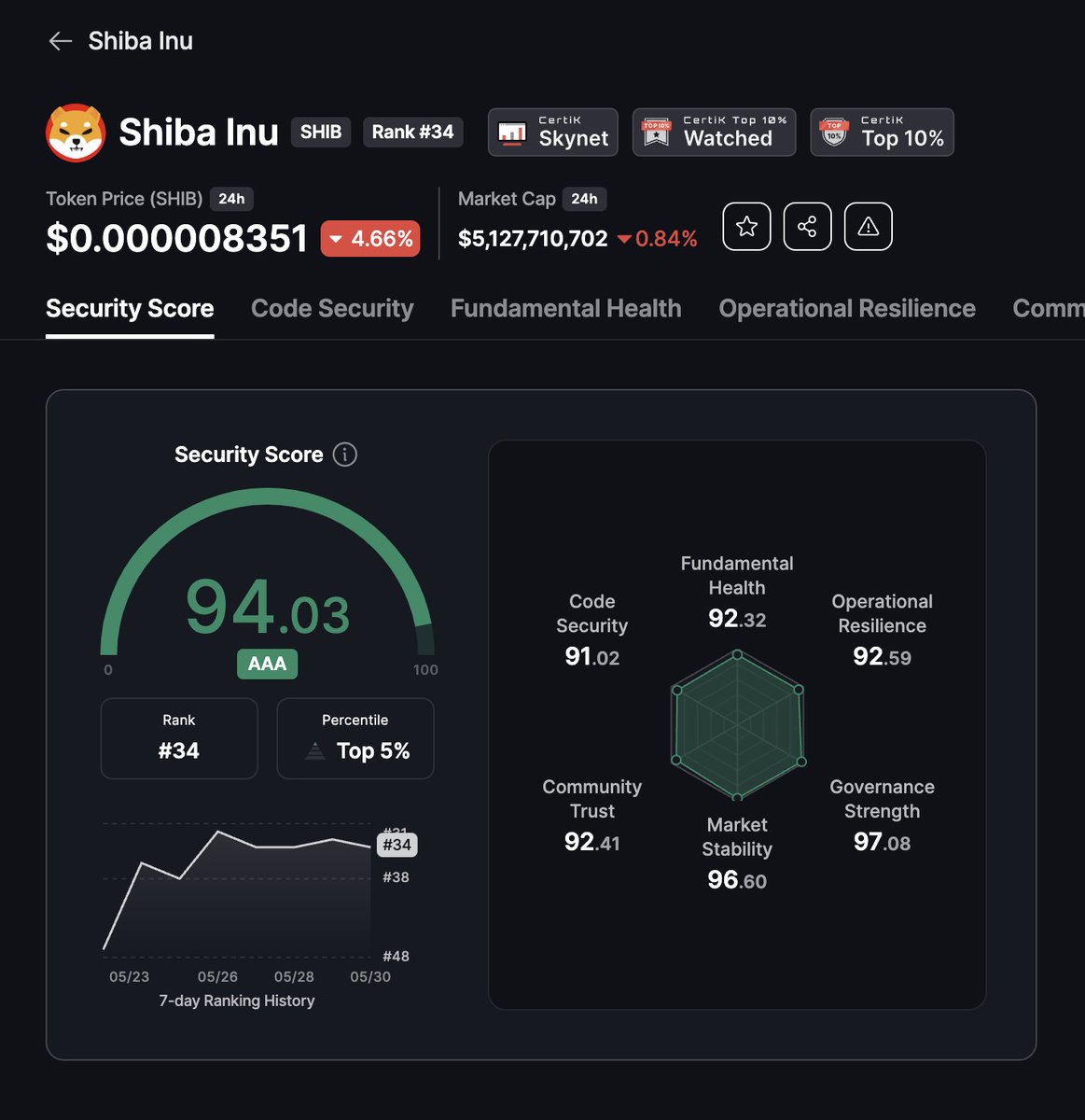Click Operational Resilience score 92.59
This screenshot has height=1120, width=1085.
[x=883, y=657]
